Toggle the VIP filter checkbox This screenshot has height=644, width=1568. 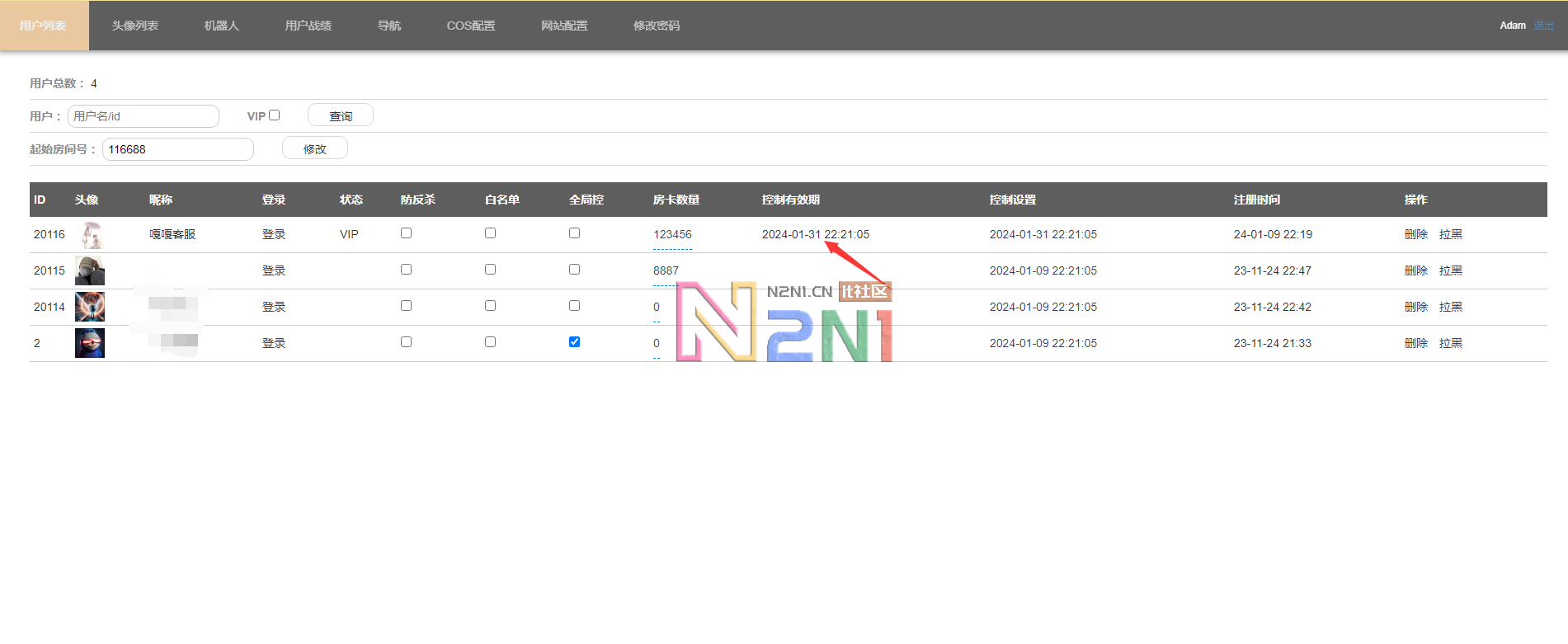(x=275, y=115)
